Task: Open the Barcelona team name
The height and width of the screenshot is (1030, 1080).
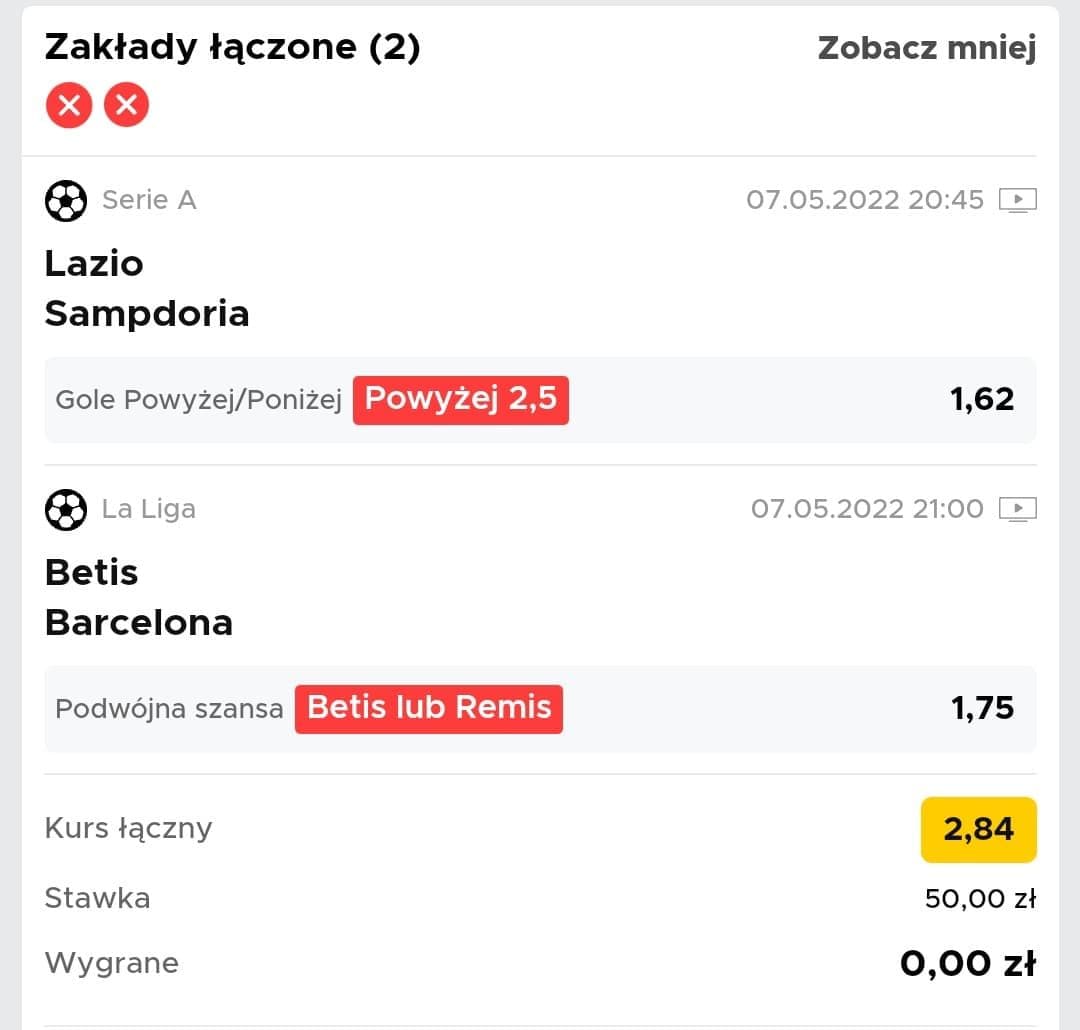Action: (138, 623)
